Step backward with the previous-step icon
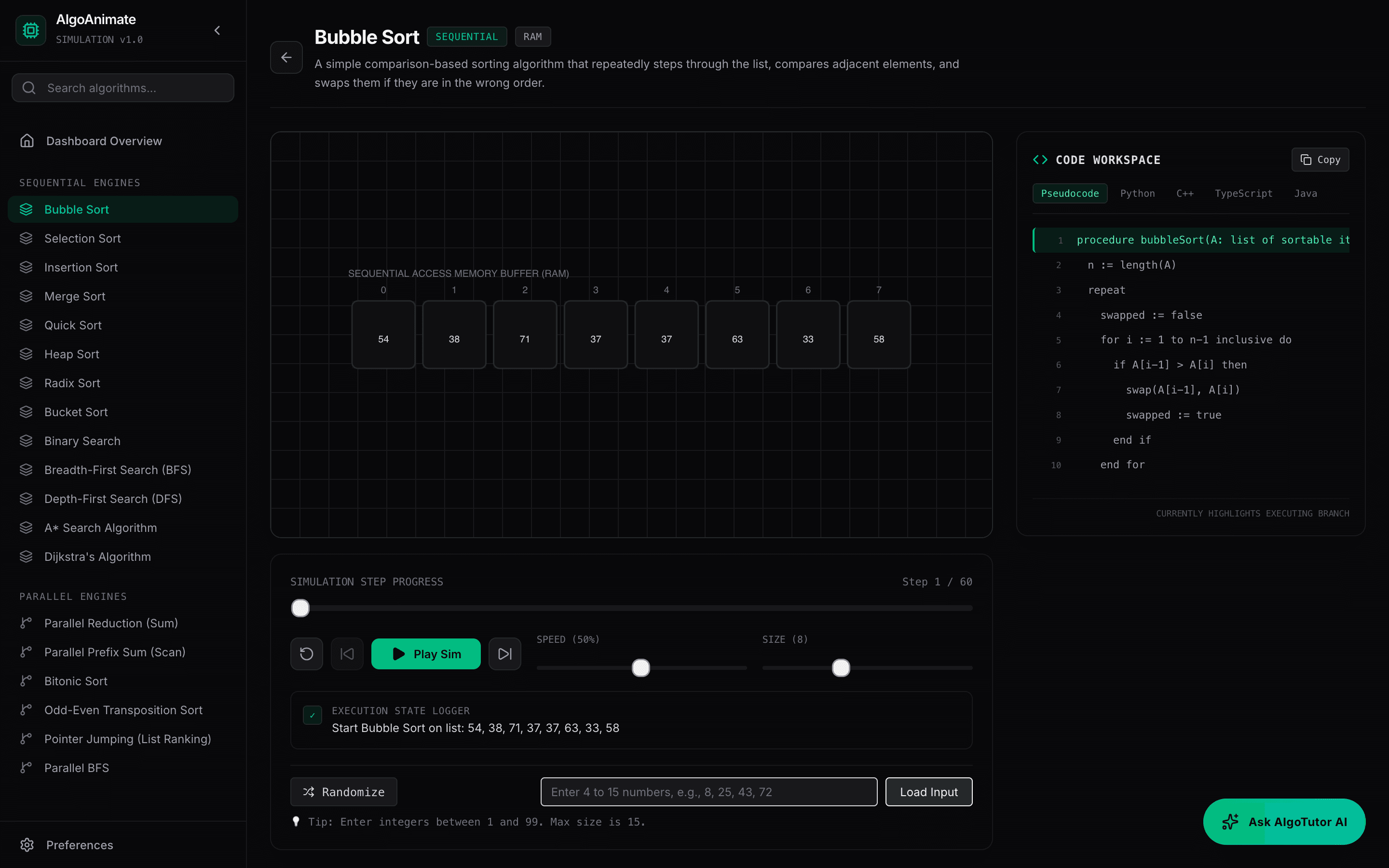1389x868 pixels. [347, 654]
